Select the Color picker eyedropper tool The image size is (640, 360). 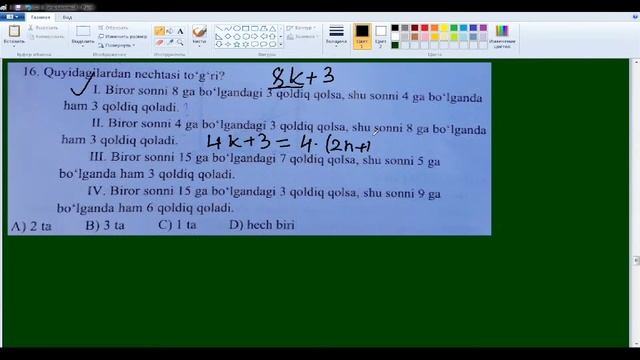point(170,42)
